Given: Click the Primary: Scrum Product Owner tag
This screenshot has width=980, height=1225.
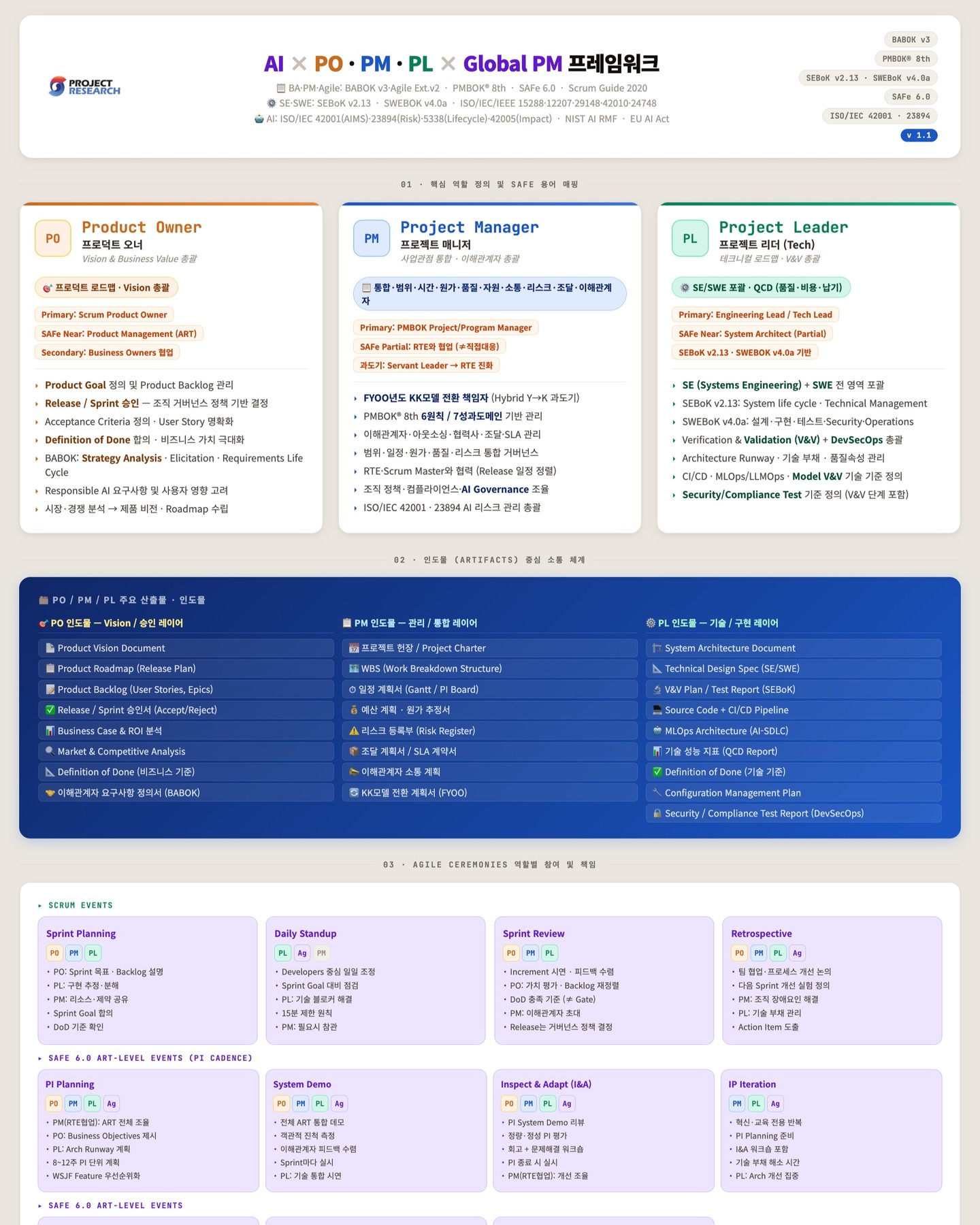Looking at the screenshot, I should coord(104,314).
